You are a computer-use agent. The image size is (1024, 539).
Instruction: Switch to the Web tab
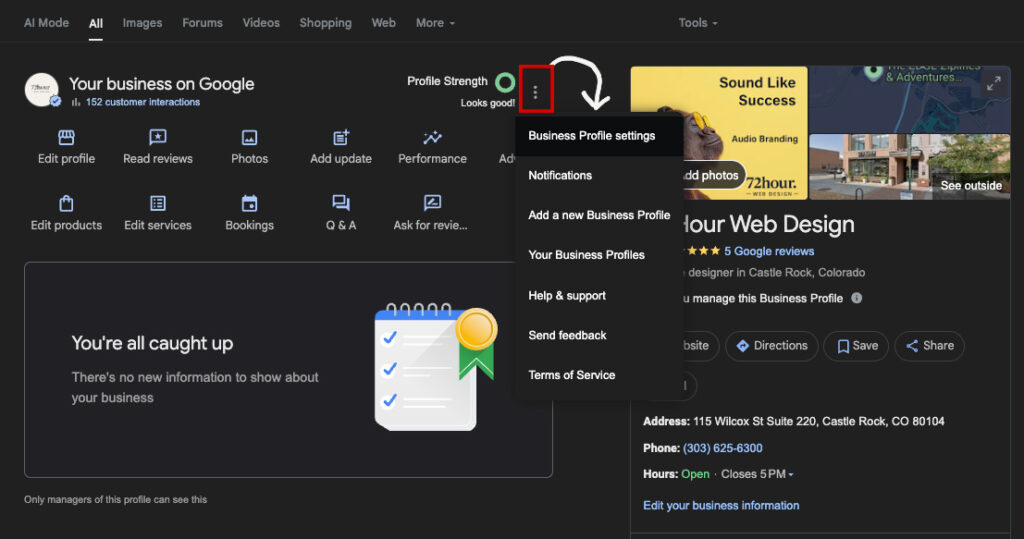click(383, 23)
